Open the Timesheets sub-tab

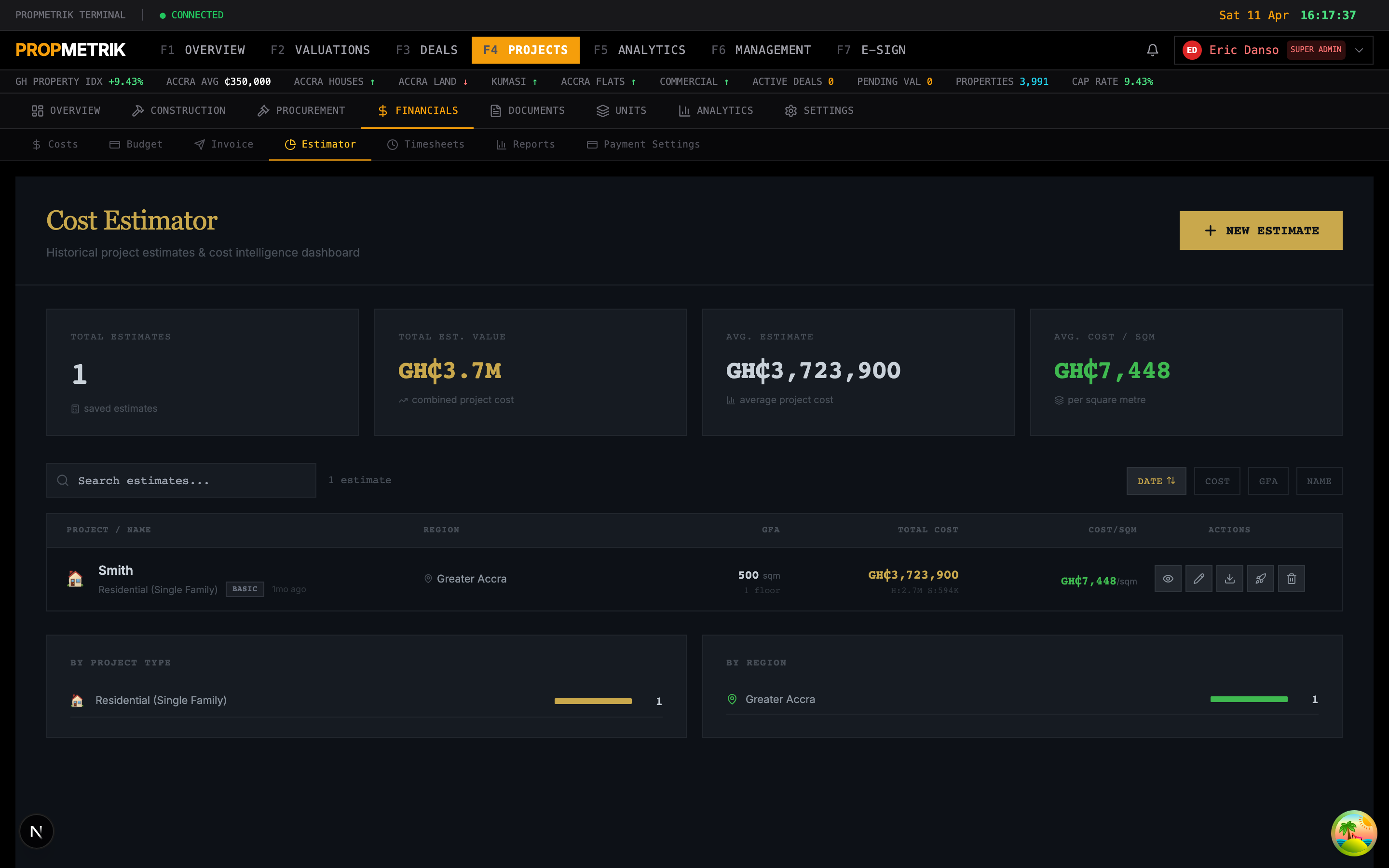click(426, 145)
